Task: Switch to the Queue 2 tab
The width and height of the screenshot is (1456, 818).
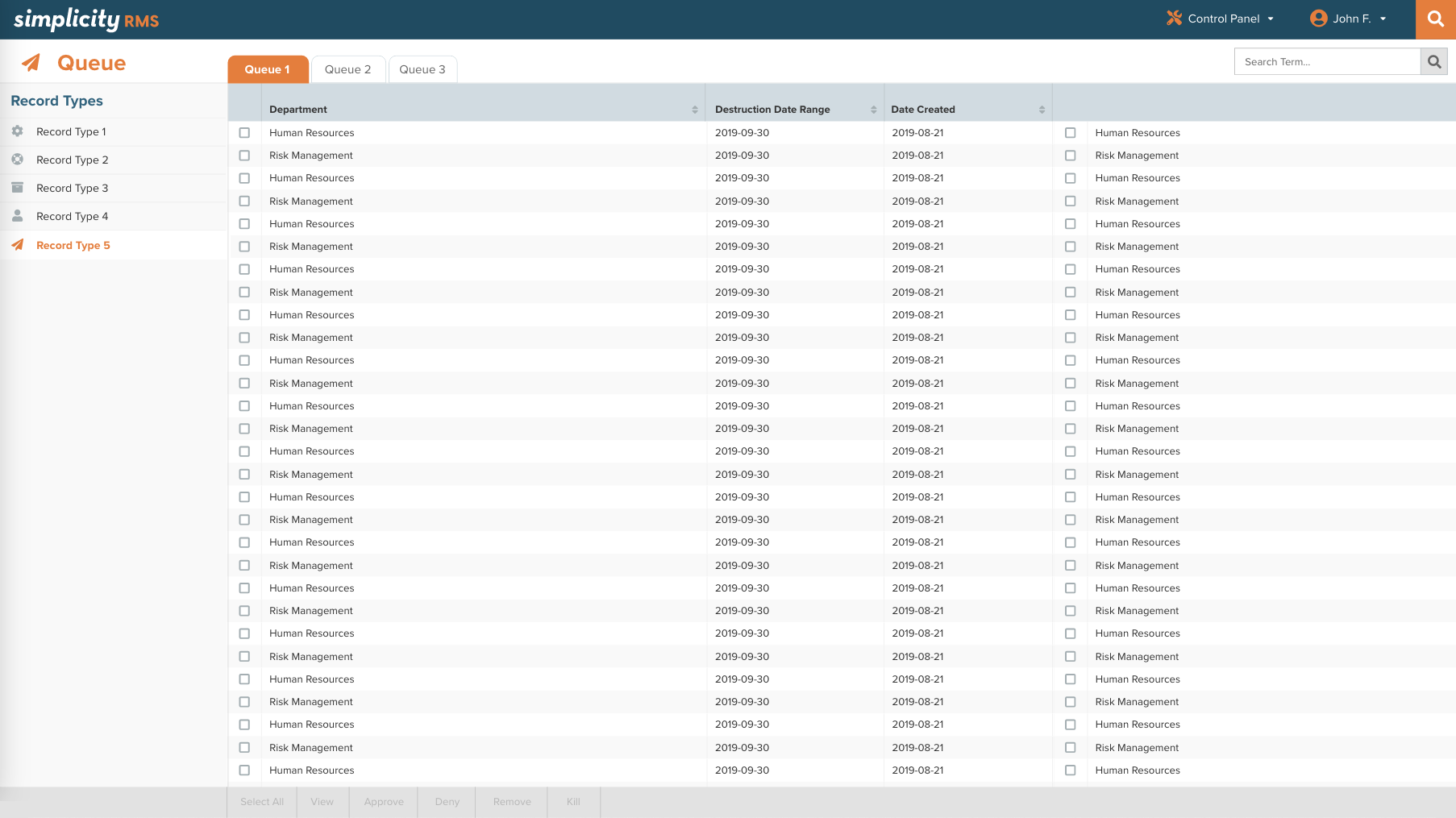Action: [x=347, y=69]
